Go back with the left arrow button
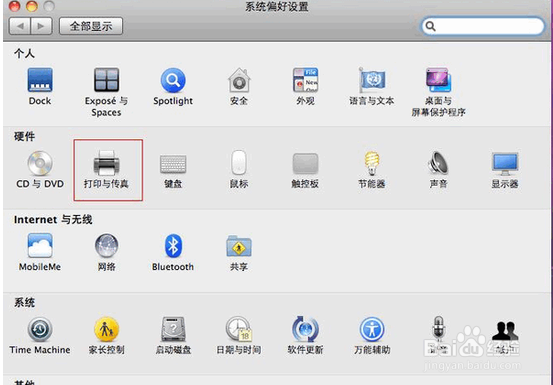 (20, 26)
